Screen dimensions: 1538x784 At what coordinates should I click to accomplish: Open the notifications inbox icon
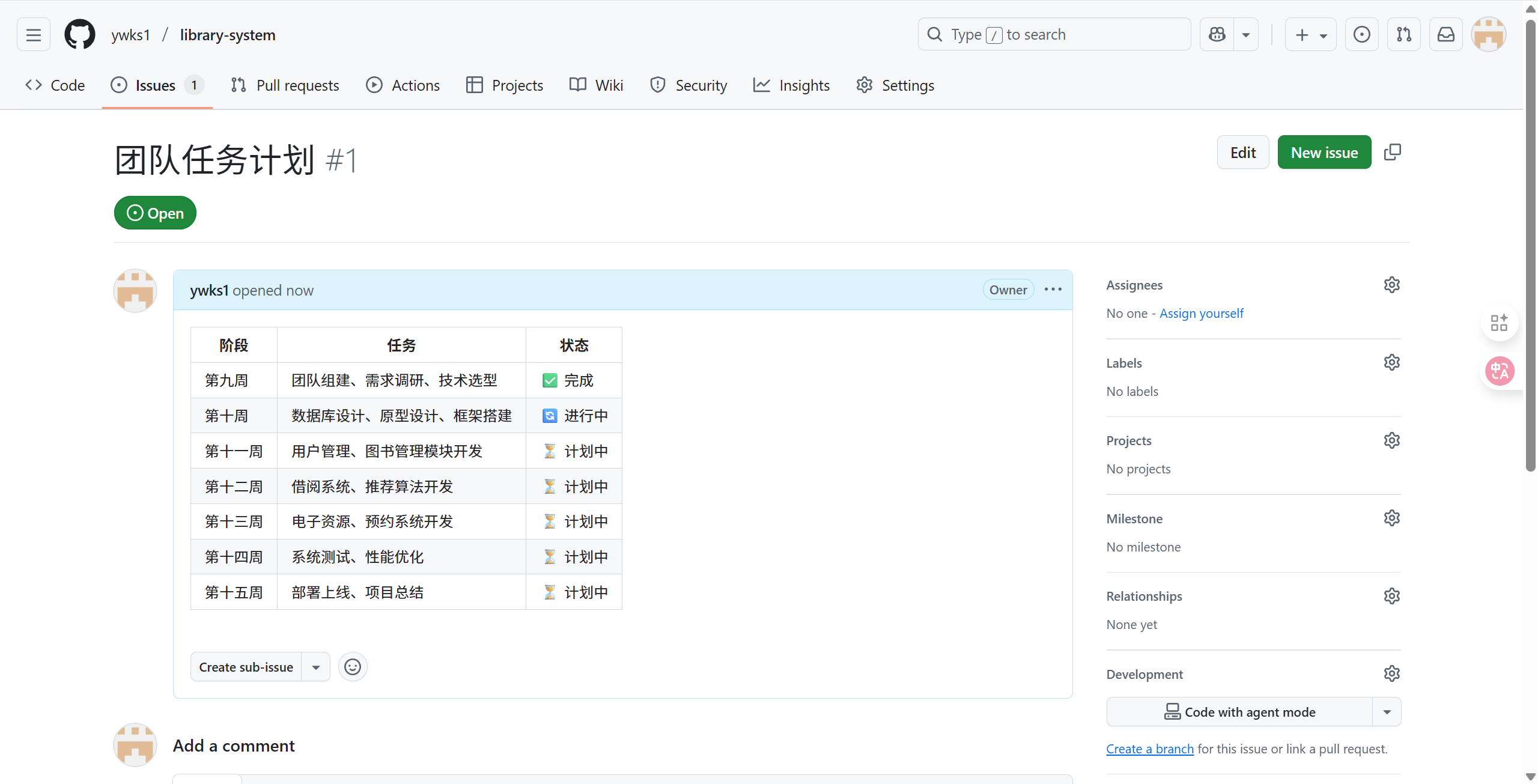[x=1445, y=34]
